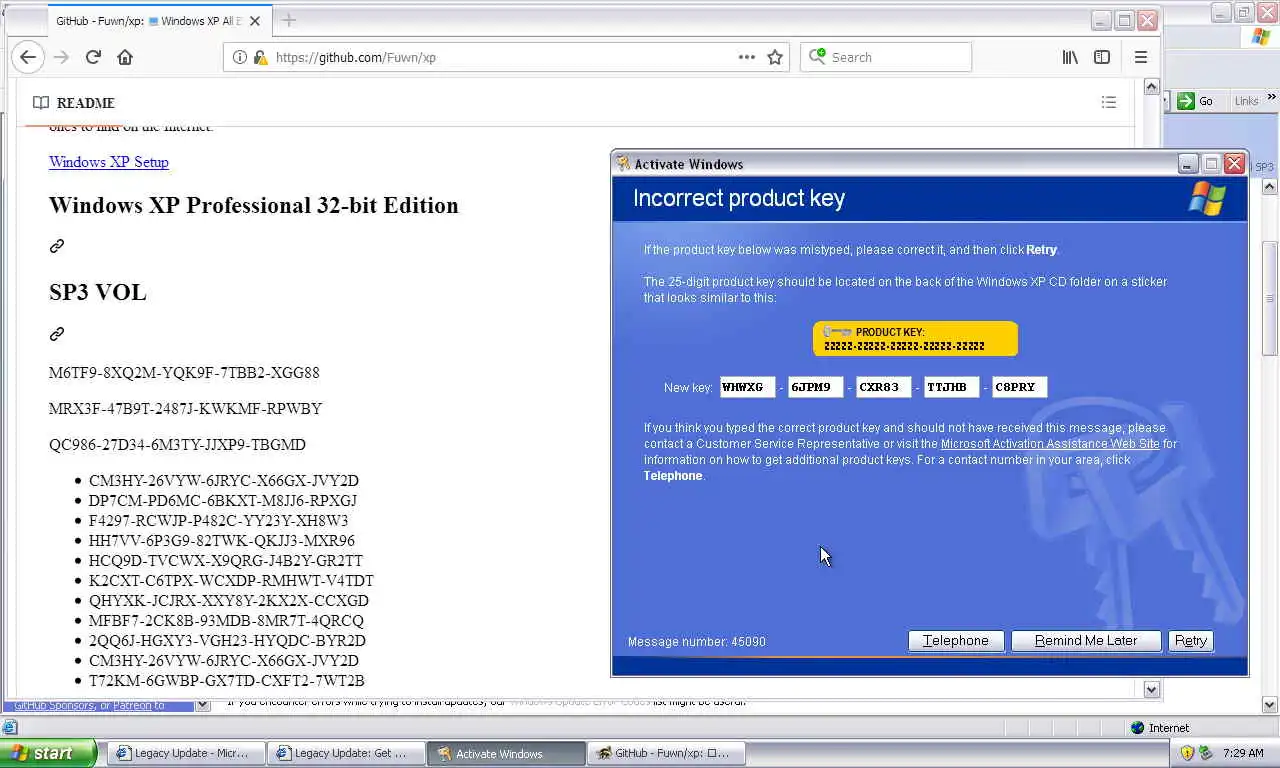Click the third product key field CXR83
This screenshot has width=1280, height=768.
(x=883, y=387)
